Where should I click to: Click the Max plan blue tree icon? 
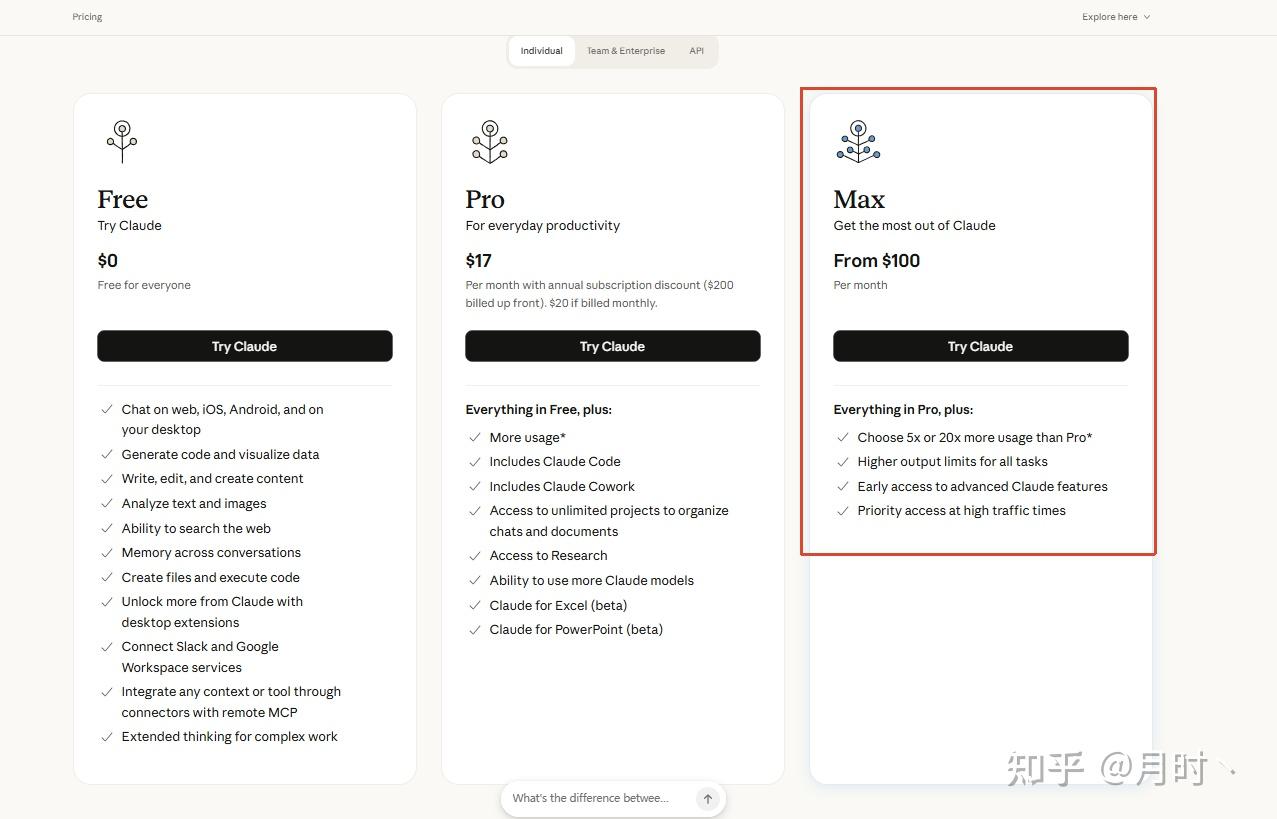(858, 141)
